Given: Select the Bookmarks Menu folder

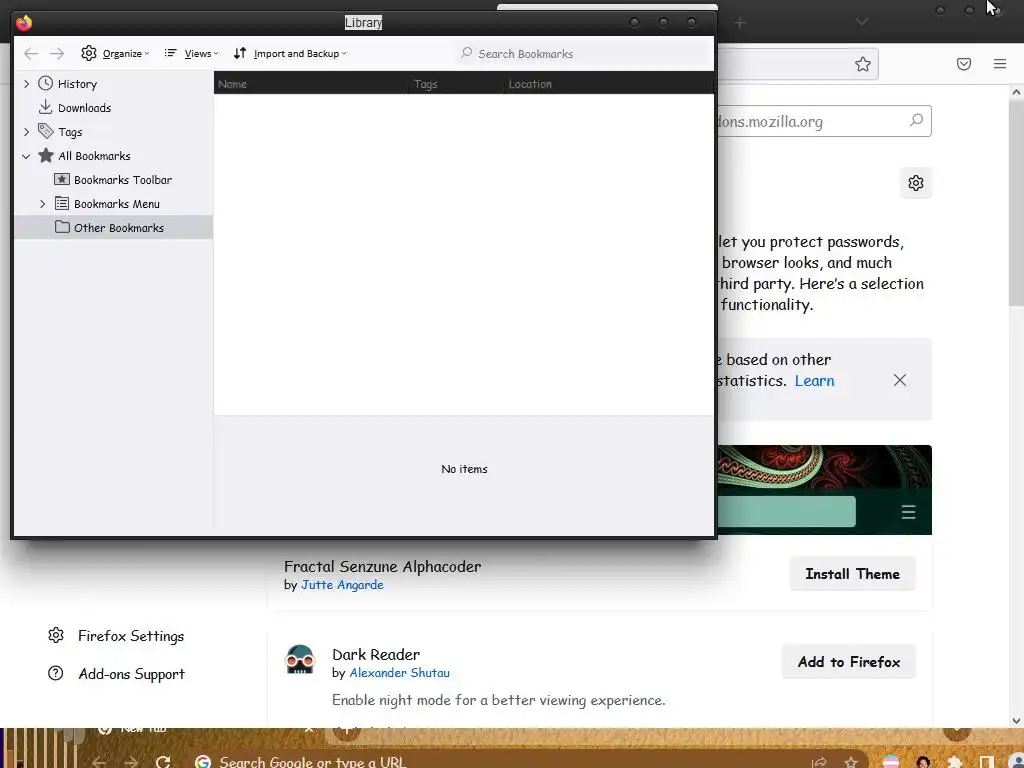Looking at the screenshot, I should [116, 204].
